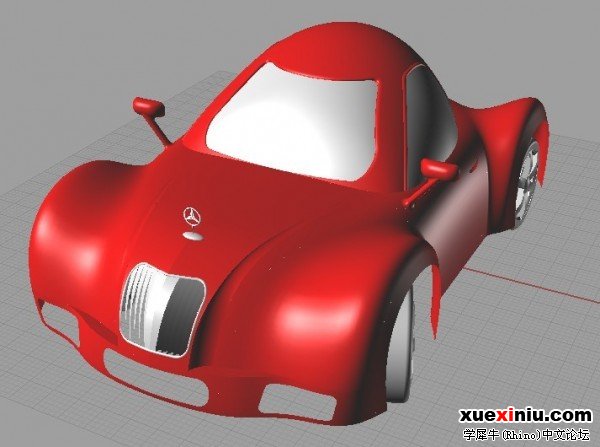Select the side mirror beside the door

pos(439,169)
